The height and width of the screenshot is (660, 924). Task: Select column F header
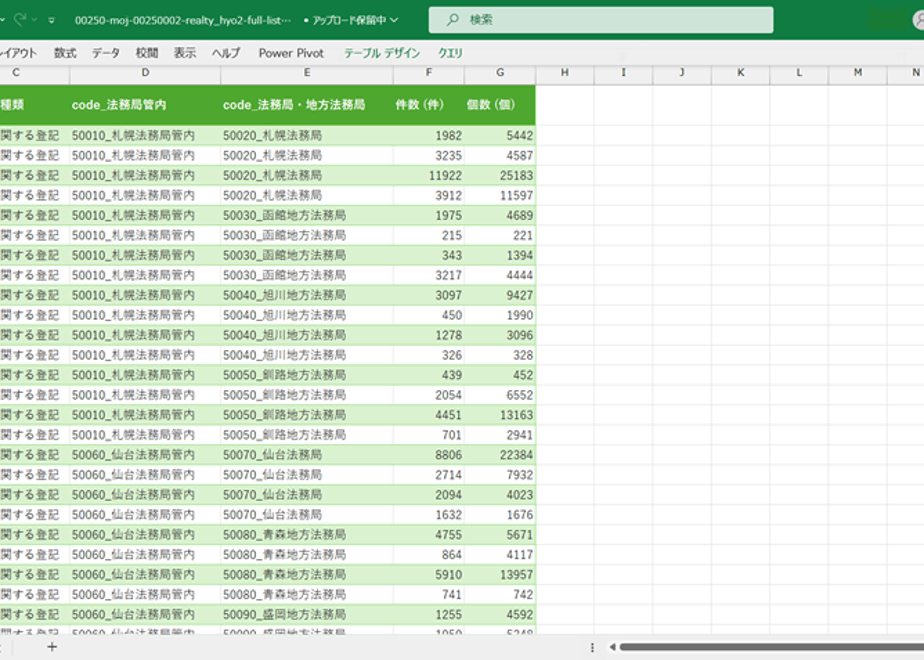click(x=428, y=73)
